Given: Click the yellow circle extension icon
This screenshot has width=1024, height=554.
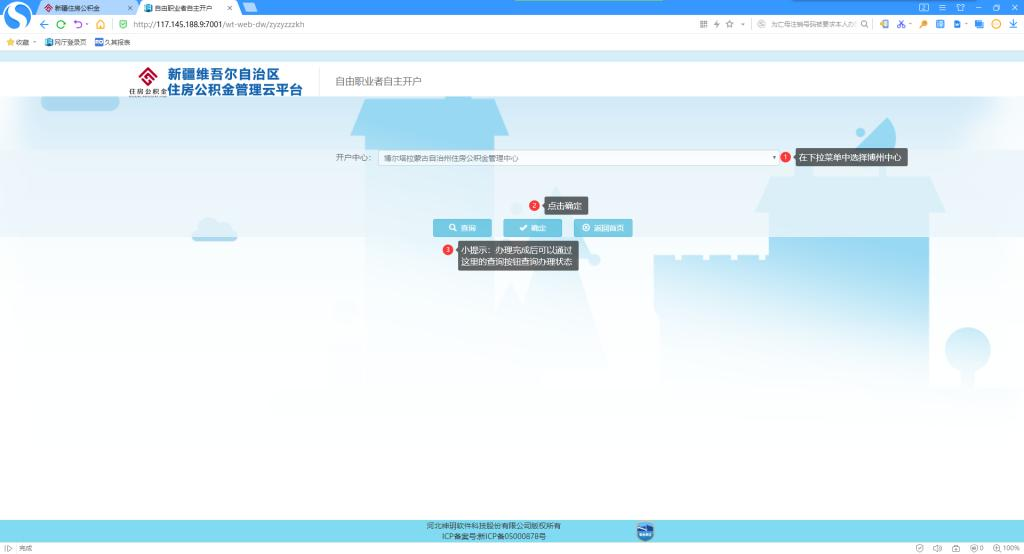Looking at the screenshot, I should click(996, 24).
